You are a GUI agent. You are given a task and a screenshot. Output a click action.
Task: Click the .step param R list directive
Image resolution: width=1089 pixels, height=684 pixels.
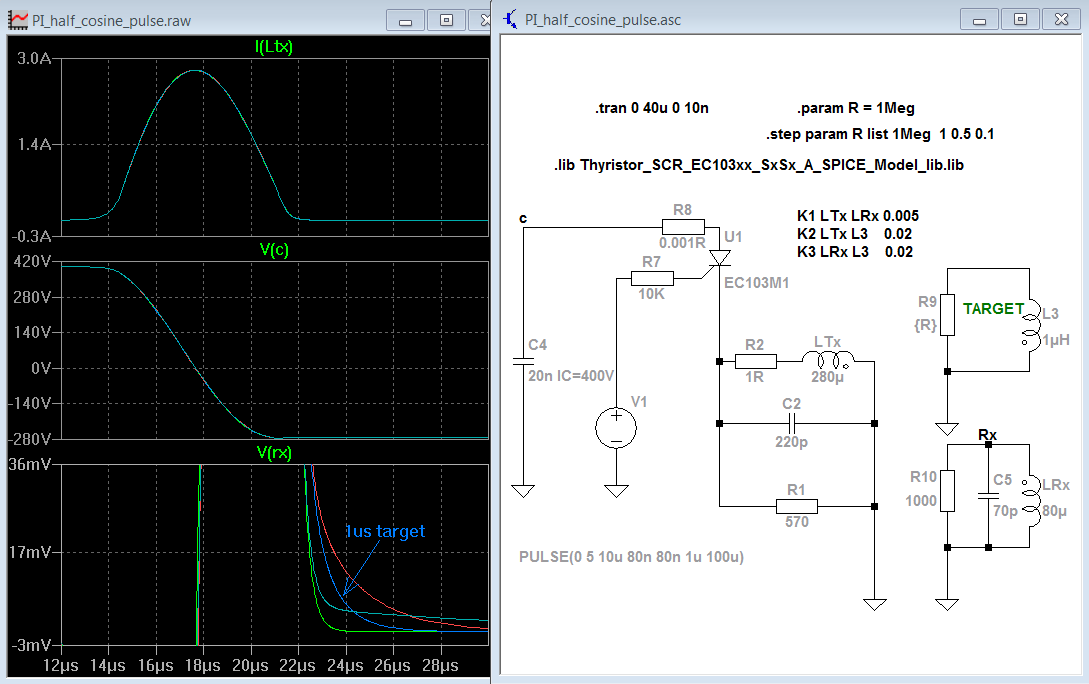click(880, 134)
